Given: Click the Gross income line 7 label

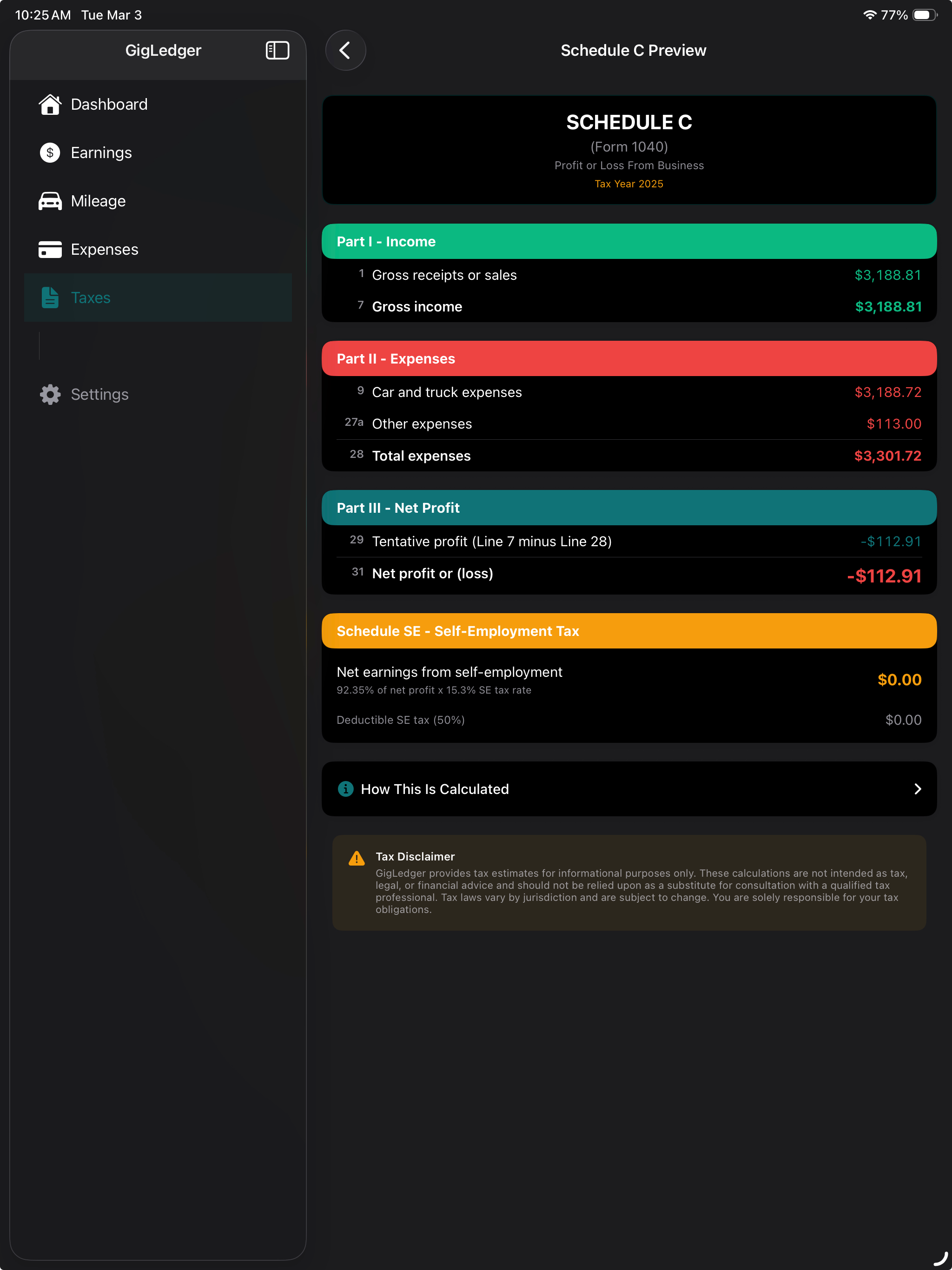Looking at the screenshot, I should (x=417, y=307).
